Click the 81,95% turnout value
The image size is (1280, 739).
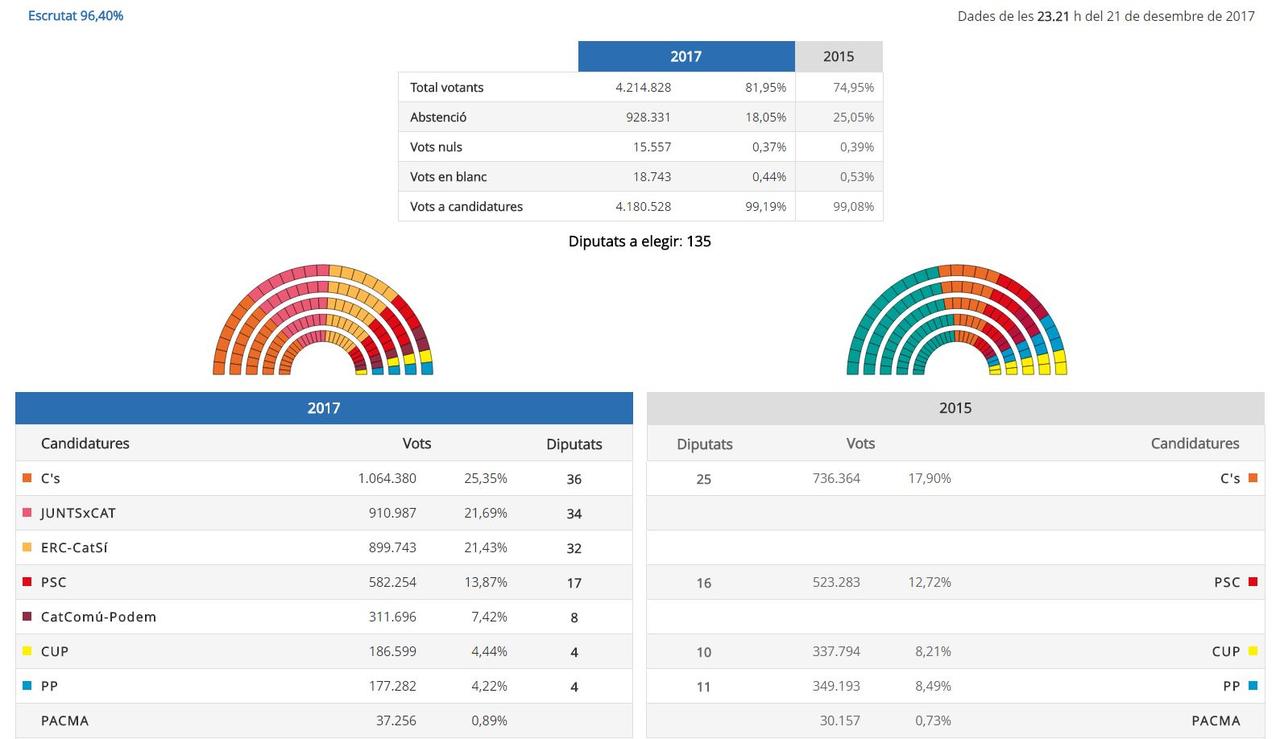click(766, 87)
